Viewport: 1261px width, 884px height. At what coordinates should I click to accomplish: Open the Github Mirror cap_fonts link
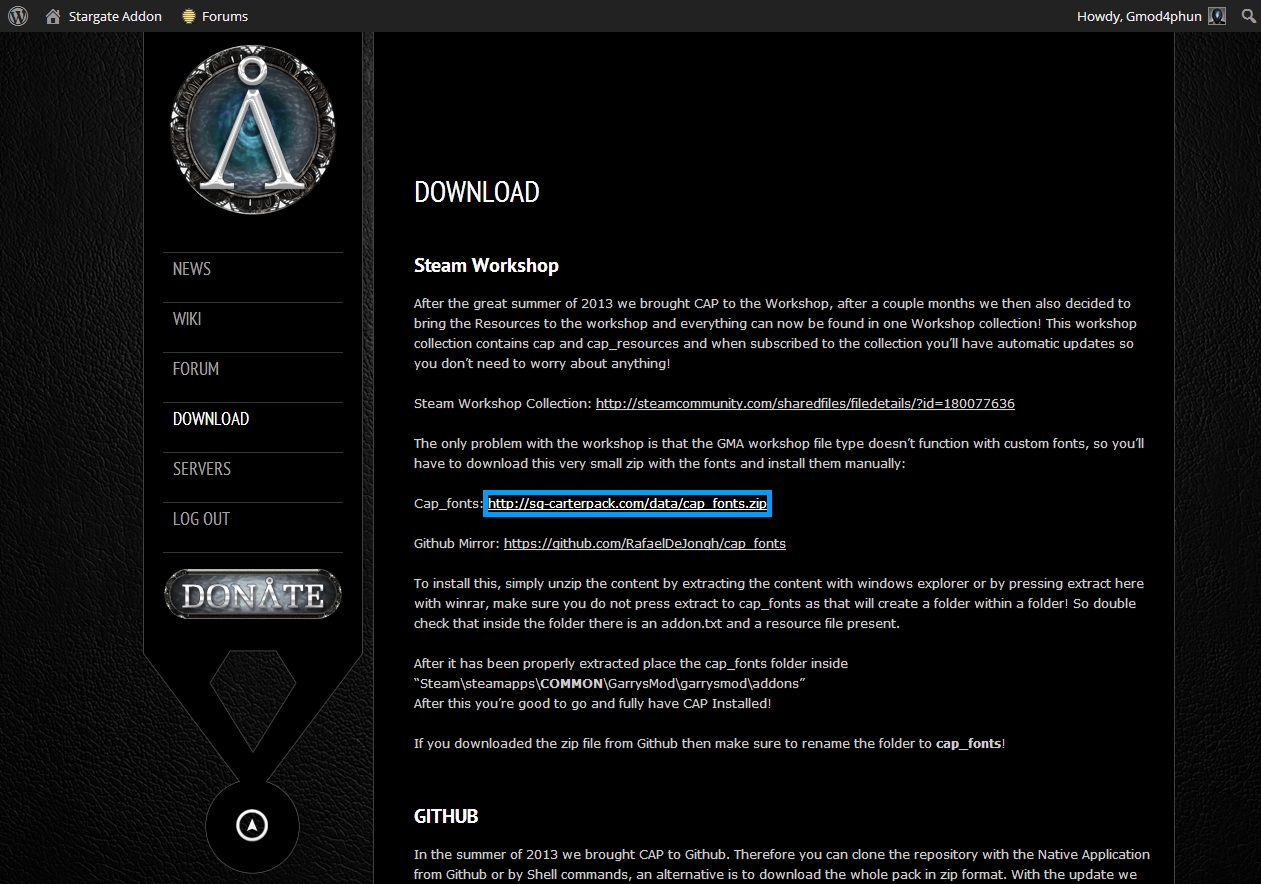(645, 544)
